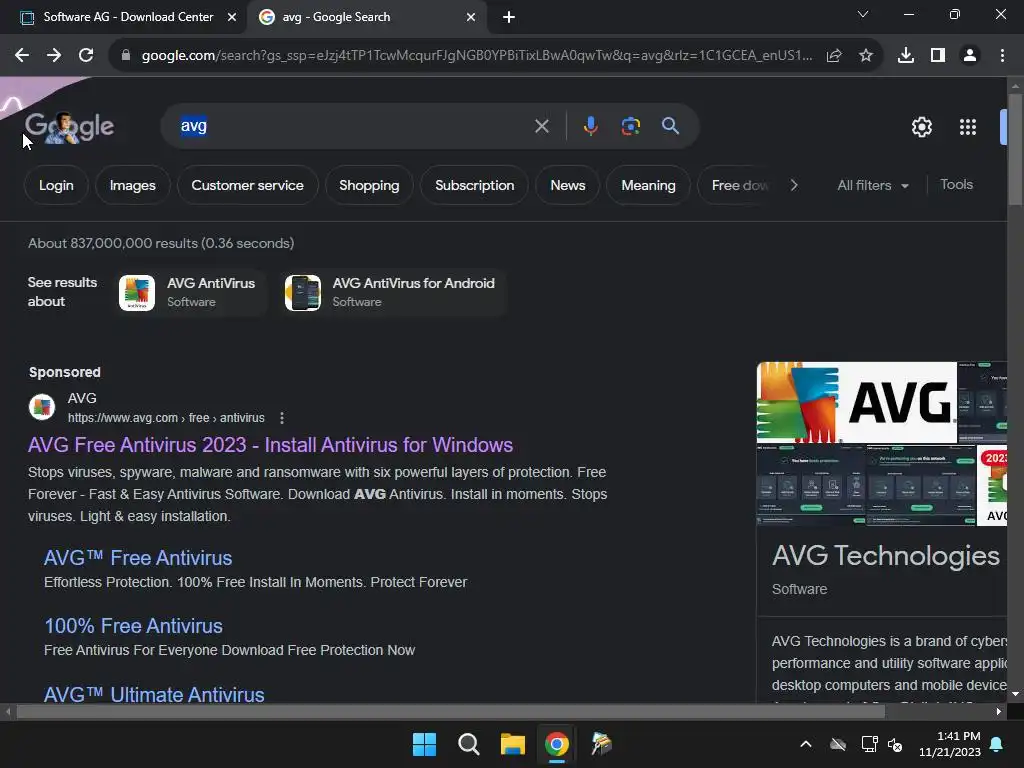Bookmark this tab with star icon
Viewport: 1024px width, 768px height.
coord(866,56)
